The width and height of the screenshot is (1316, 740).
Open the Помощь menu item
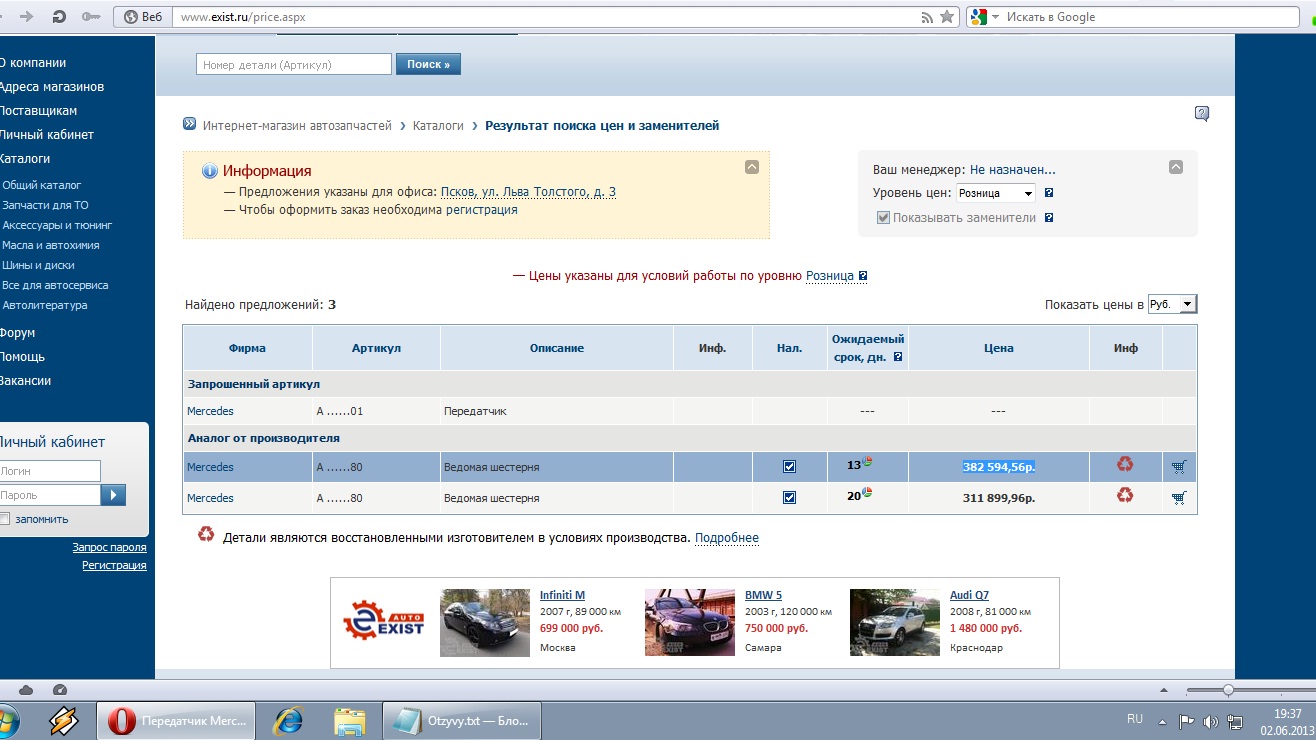[x=22, y=357]
